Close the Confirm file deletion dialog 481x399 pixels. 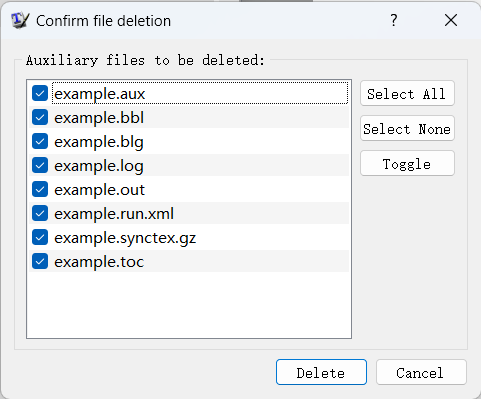[451, 21]
